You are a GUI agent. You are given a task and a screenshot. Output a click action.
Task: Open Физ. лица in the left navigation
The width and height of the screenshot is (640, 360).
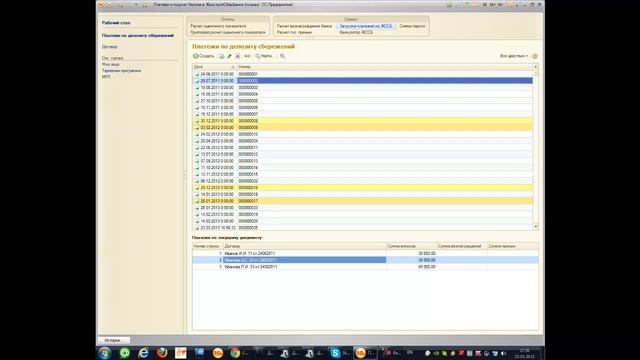pos(111,64)
